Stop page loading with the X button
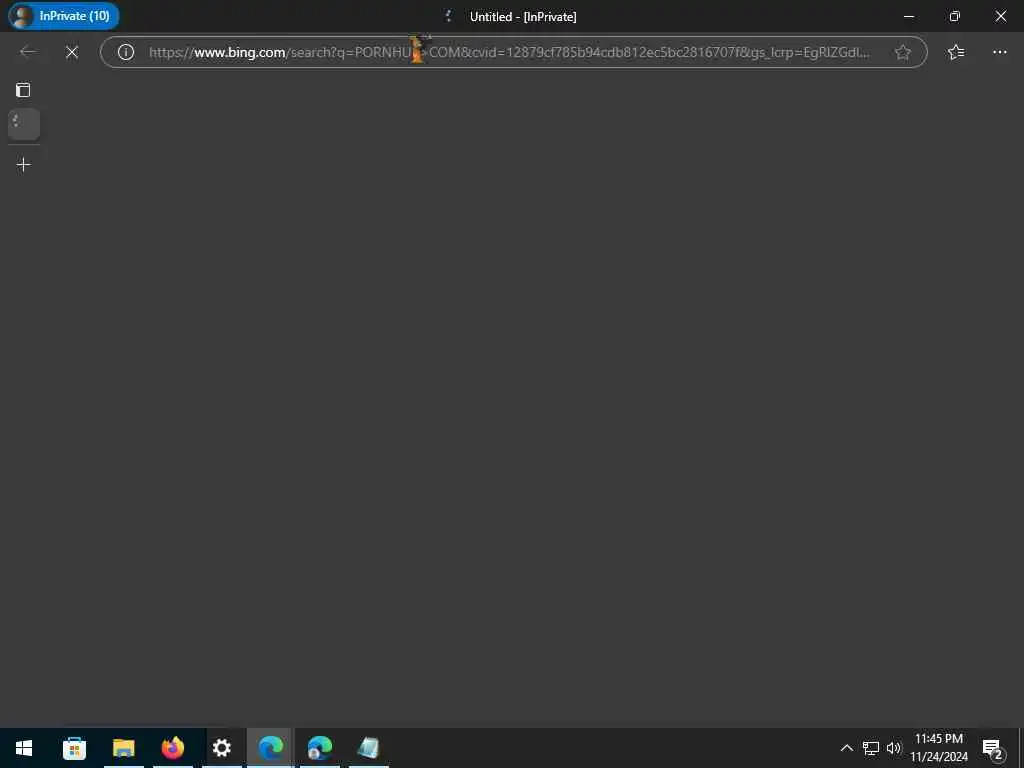The width and height of the screenshot is (1024, 768). 72,52
